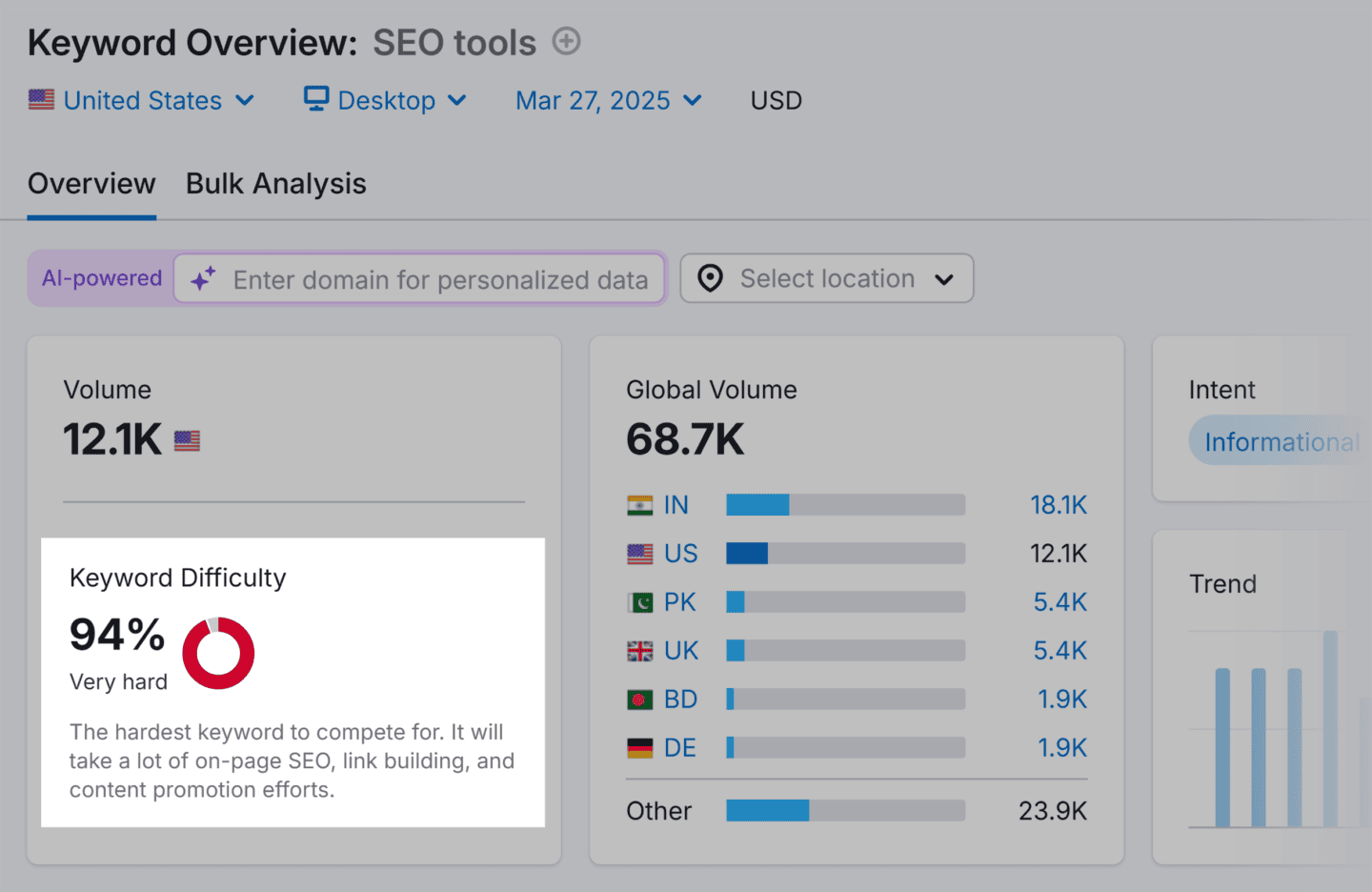The width and height of the screenshot is (1372, 892).
Task: Open the United States country dropdown
Action: point(142,100)
